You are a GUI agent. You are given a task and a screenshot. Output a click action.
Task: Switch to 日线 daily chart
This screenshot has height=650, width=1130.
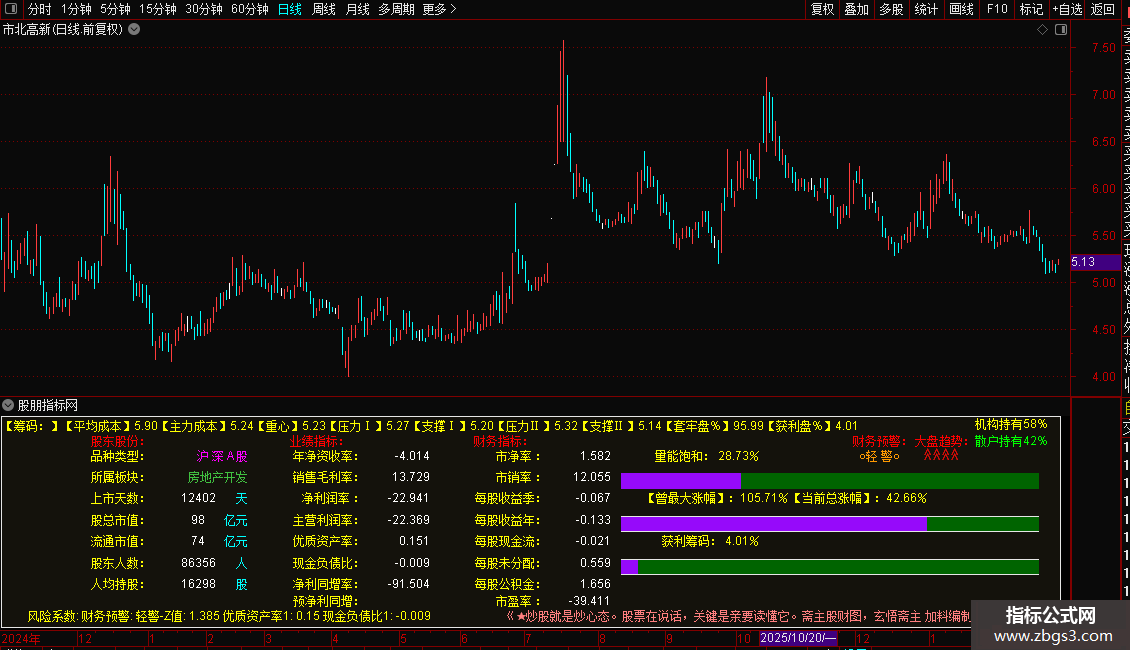click(290, 9)
